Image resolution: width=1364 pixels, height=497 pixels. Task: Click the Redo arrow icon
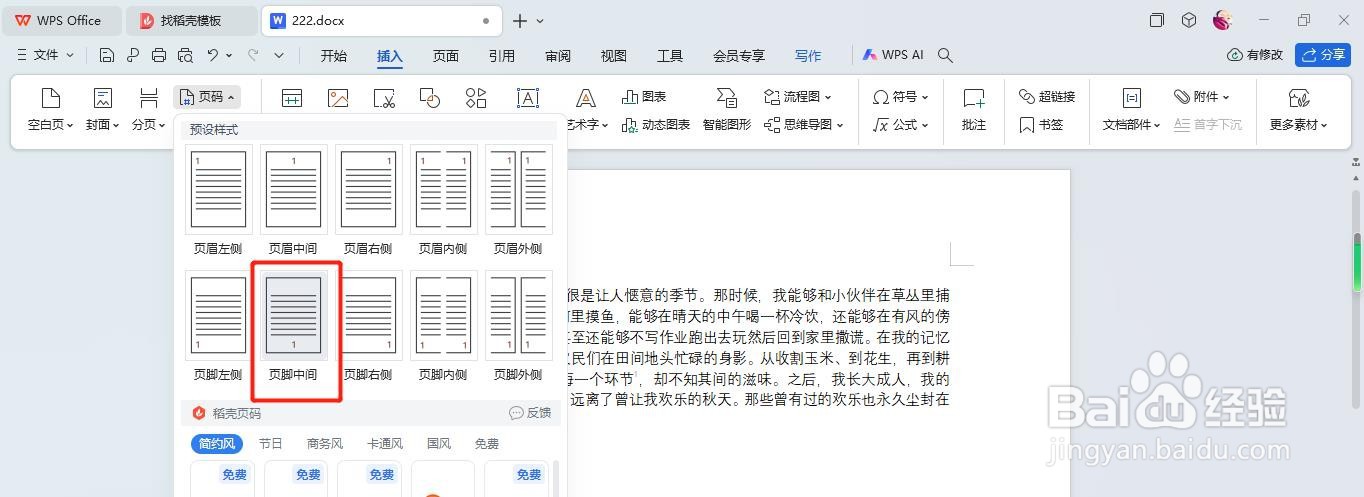click(x=253, y=55)
